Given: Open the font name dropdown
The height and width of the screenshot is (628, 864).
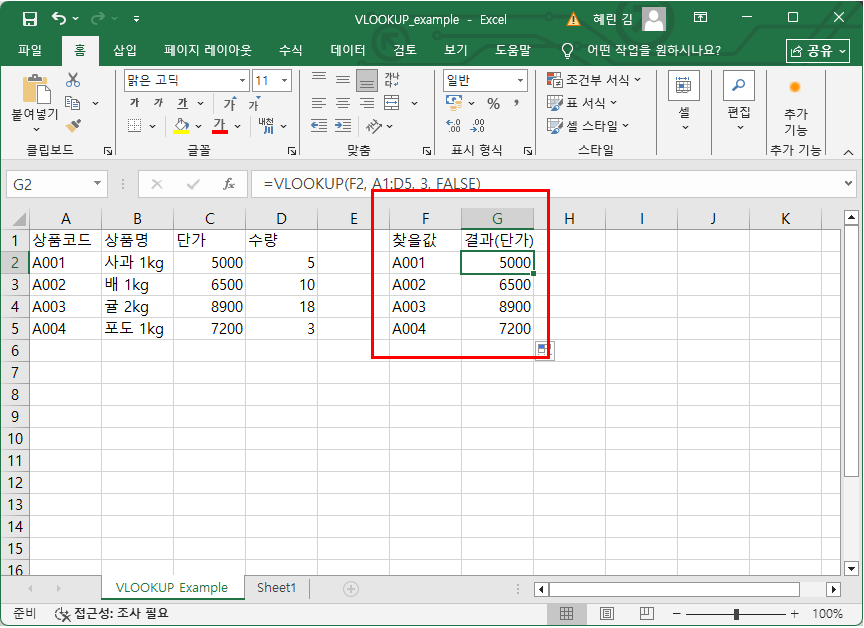Looking at the screenshot, I should tap(242, 81).
